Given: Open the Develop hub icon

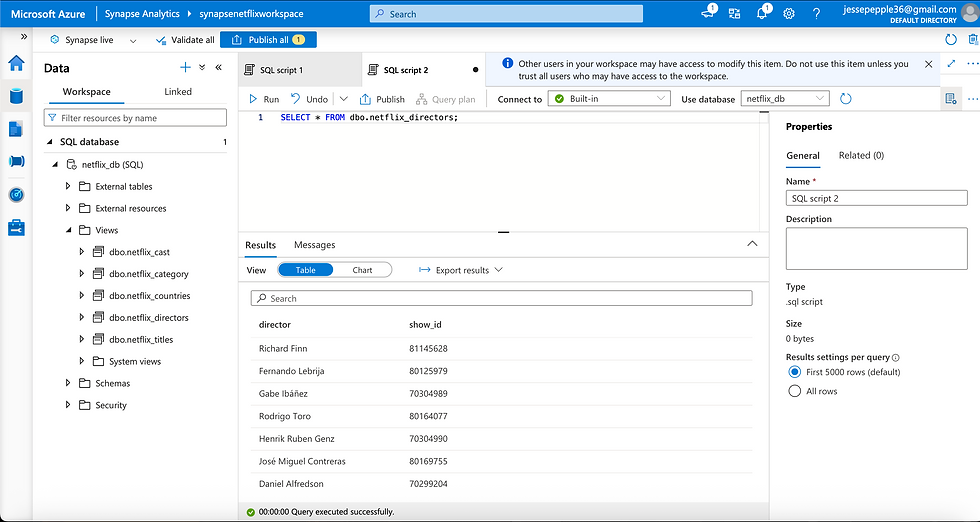Looking at the screenshot, I should pos(16,129).
